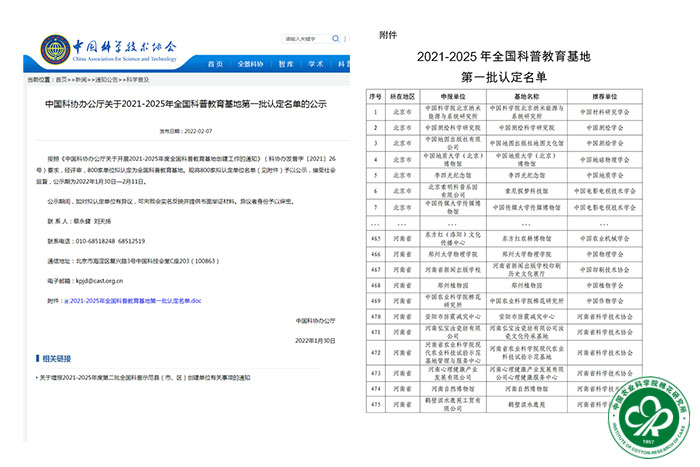
Task: Click 河南省 region cell in row 471
Action: [403, 333]
